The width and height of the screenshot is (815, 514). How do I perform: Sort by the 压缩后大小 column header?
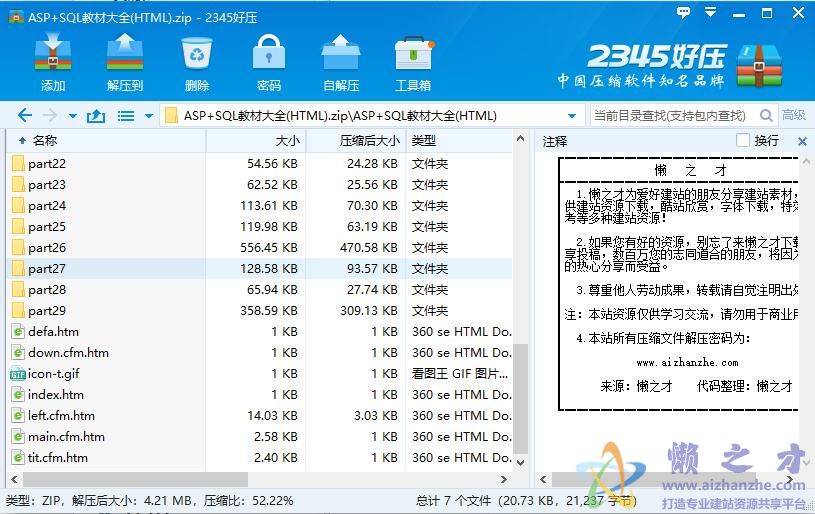[x=356, y=140]
